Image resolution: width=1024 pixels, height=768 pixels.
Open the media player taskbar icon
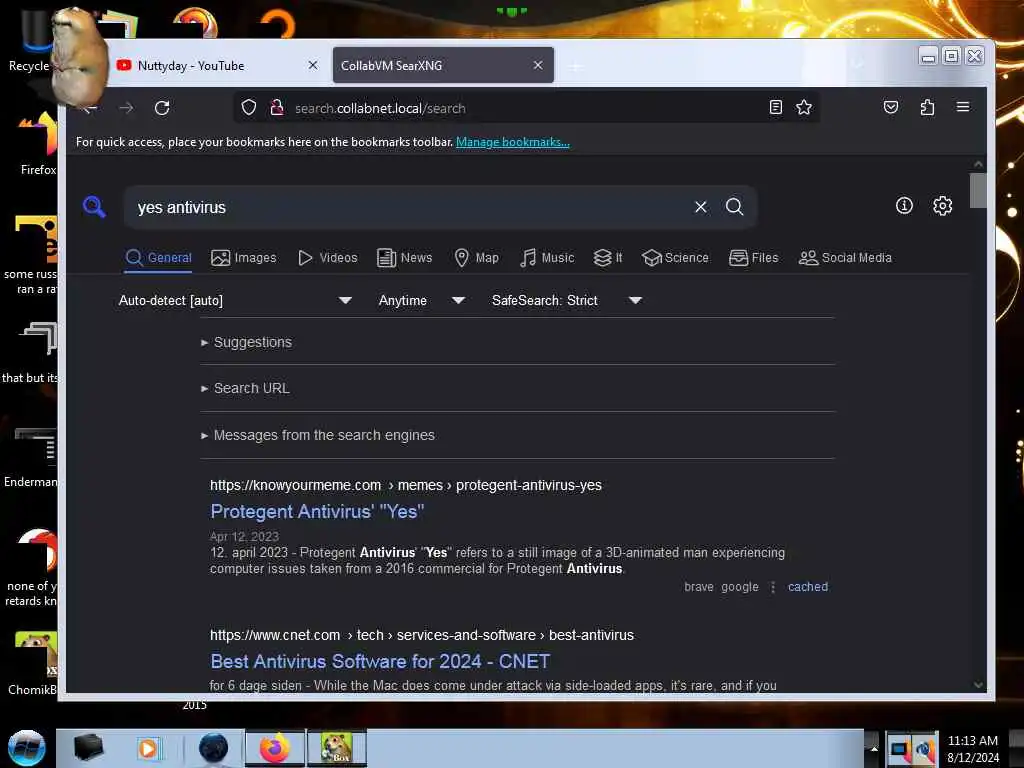[148, 748]
